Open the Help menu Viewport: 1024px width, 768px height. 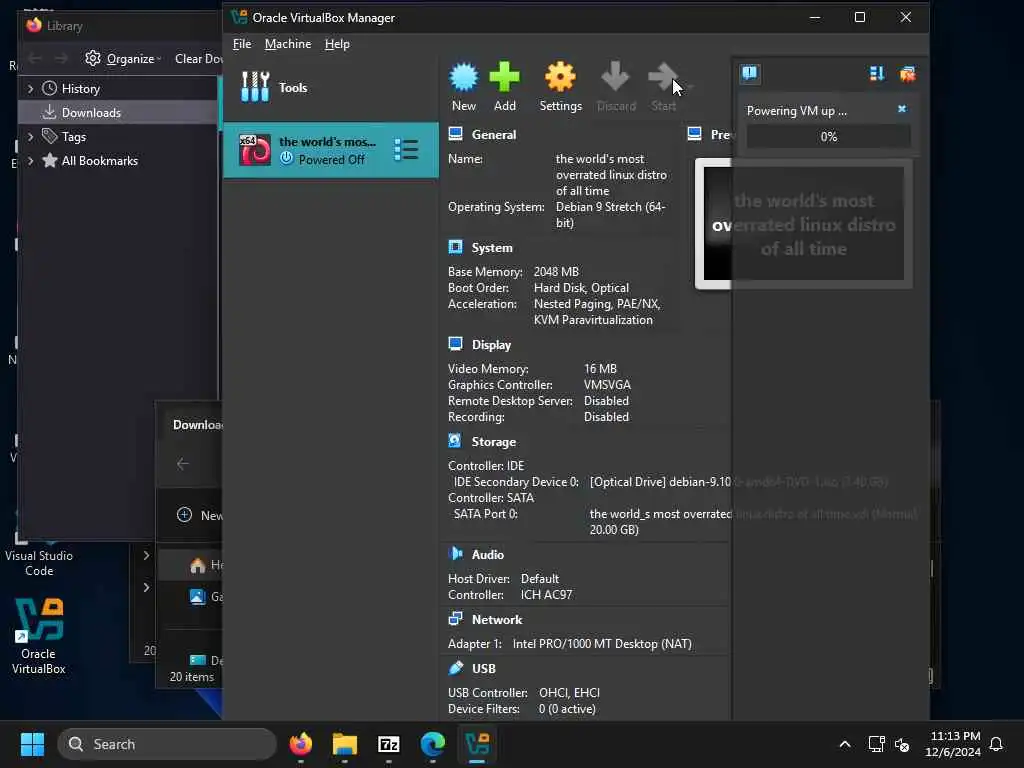tap(337, 44)
